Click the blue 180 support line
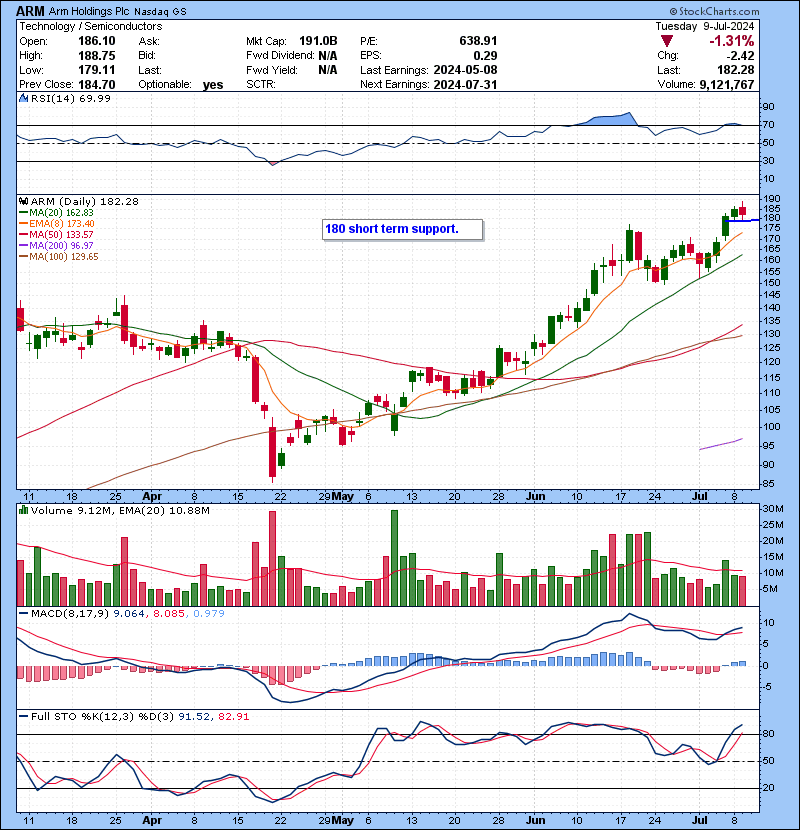Viewport: 800px width, 830px height. click(x=742, y=220)
